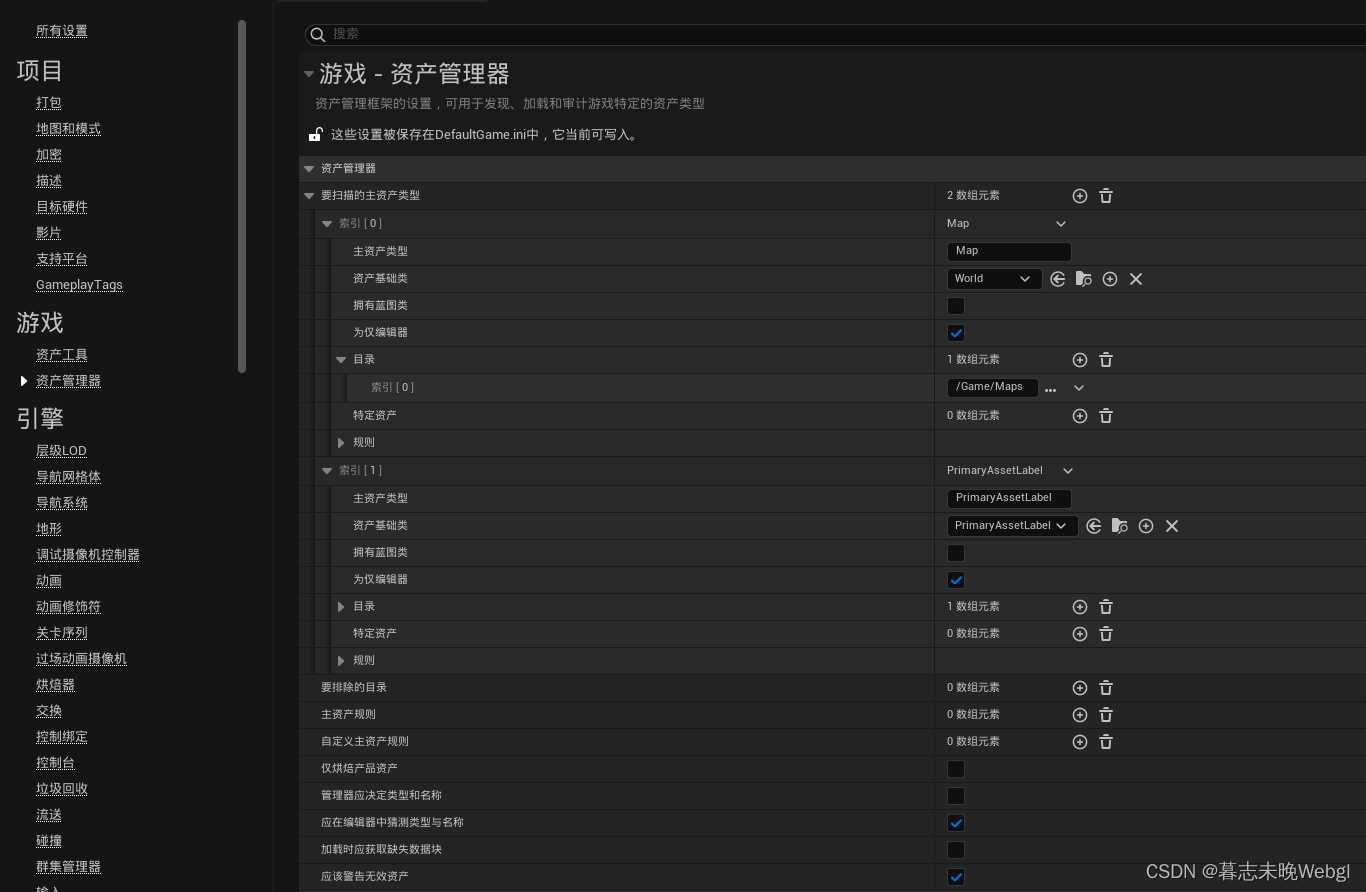Select 资产工具 in sidebar
The width and height of the screenshot is (1366, 892).
click(62, 355)
